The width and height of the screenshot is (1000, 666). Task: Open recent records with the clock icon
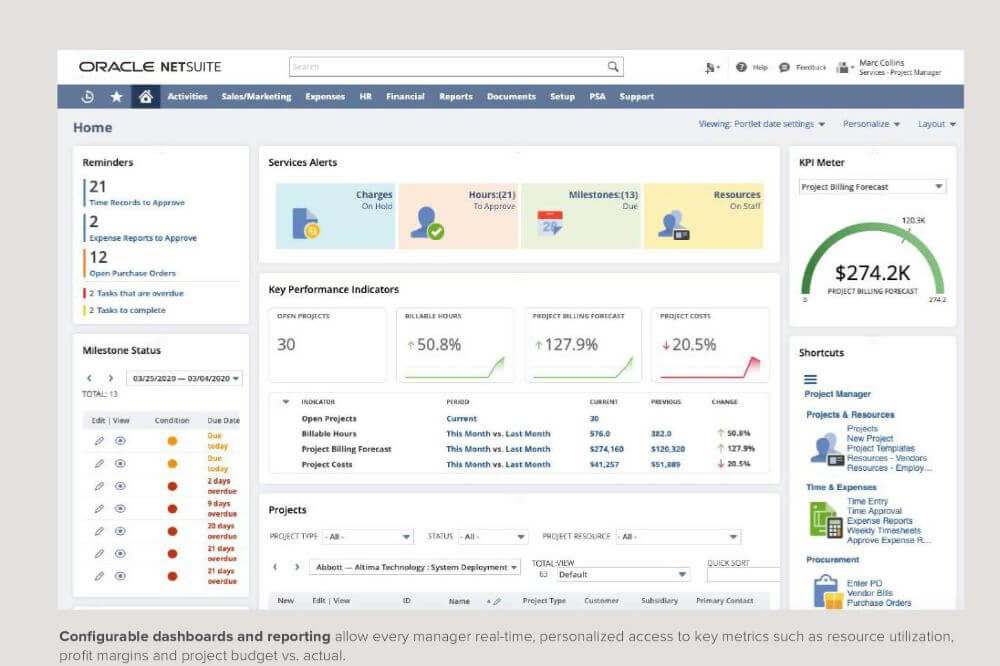pyautogui.click(x=85, y=97)
